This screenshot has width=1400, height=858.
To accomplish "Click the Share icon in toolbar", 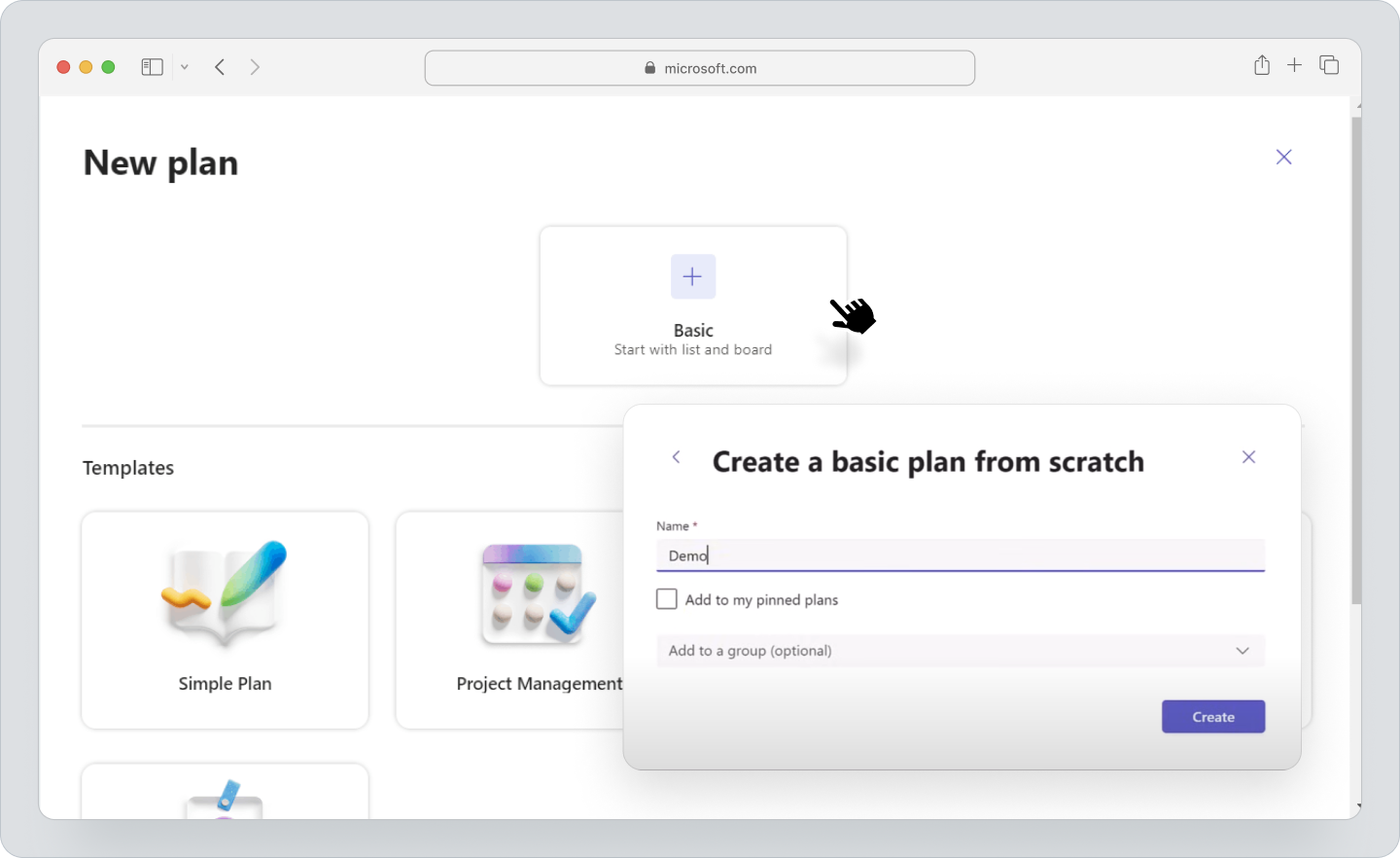I will click(x=1261, y=65).
